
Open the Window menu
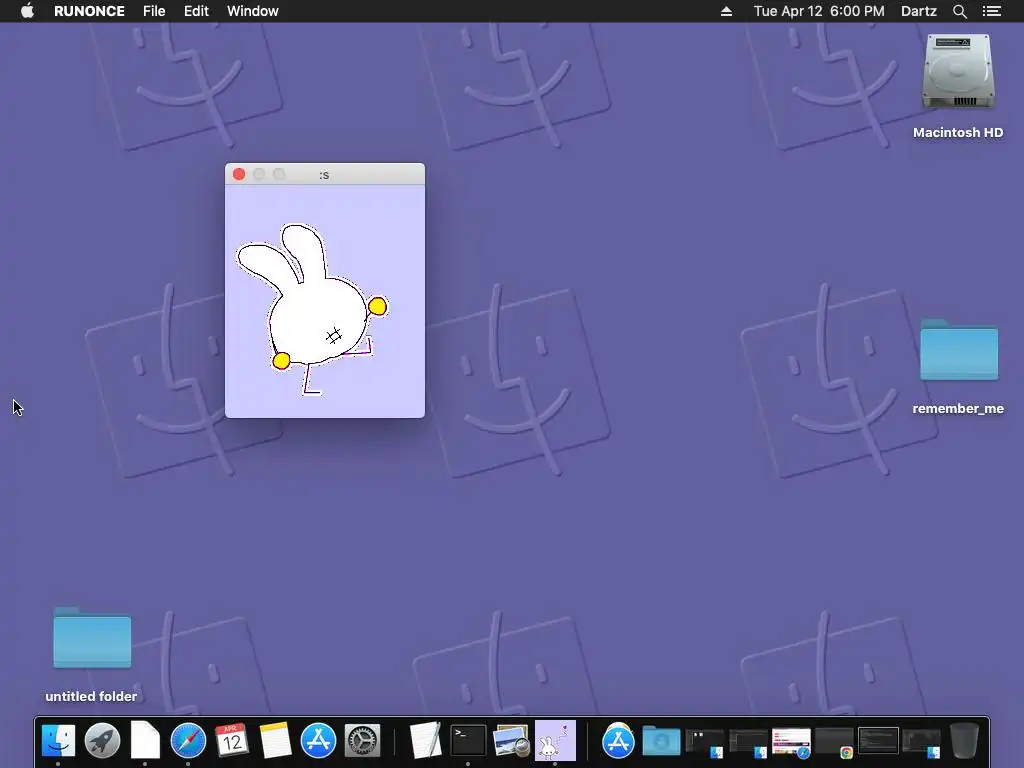click(x=253, y=11)
